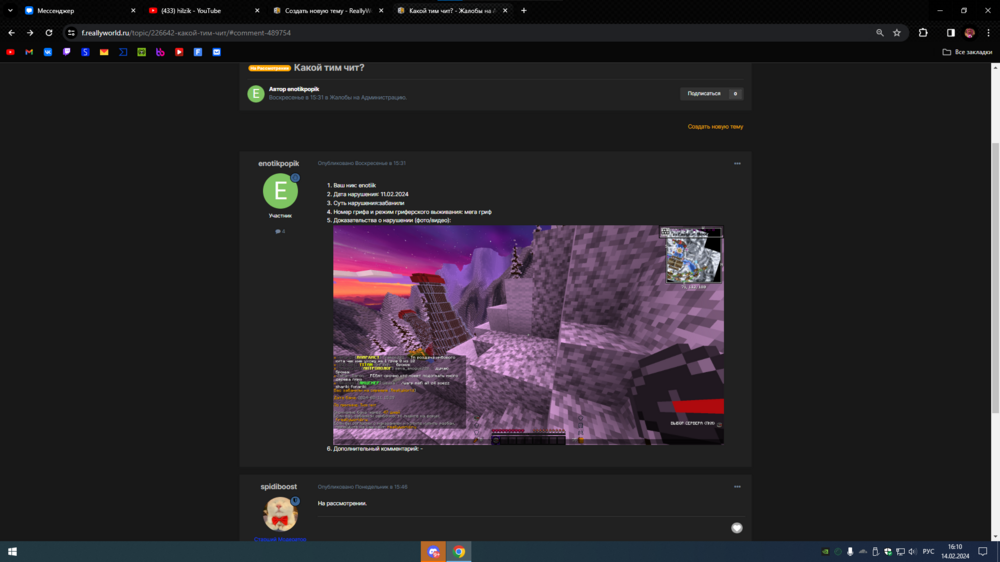Go forward in browser history

(x=30, y=33)
